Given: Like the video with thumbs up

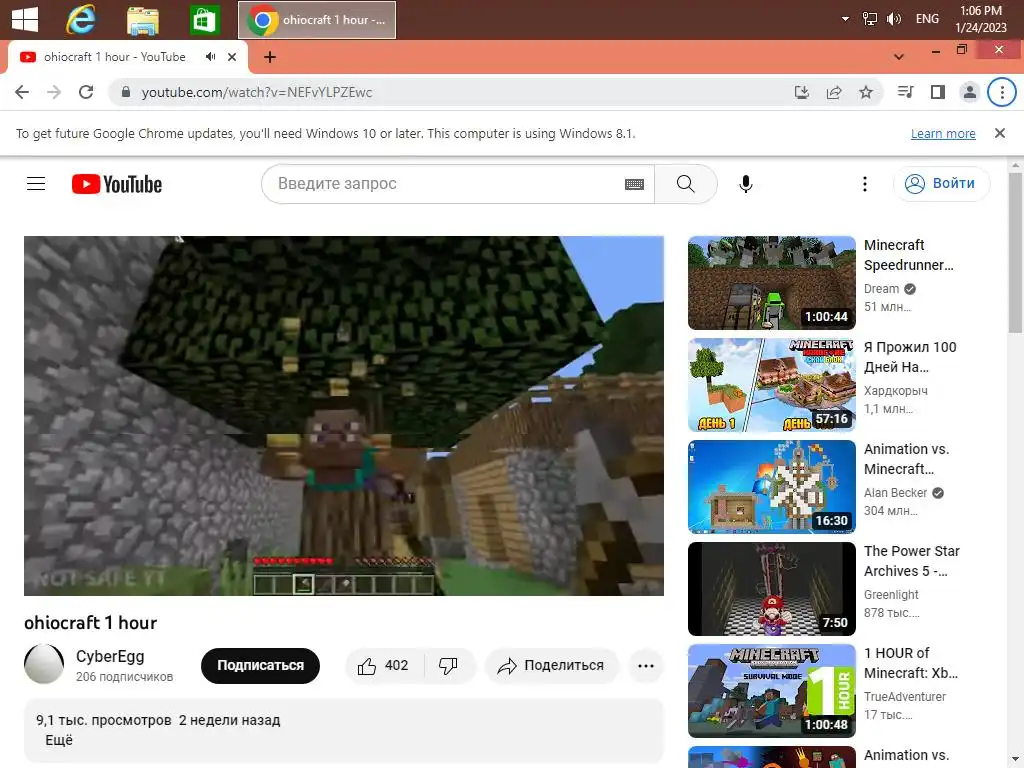Looking at the screenshot, I should pyautogui.click(x=383, y=665).
